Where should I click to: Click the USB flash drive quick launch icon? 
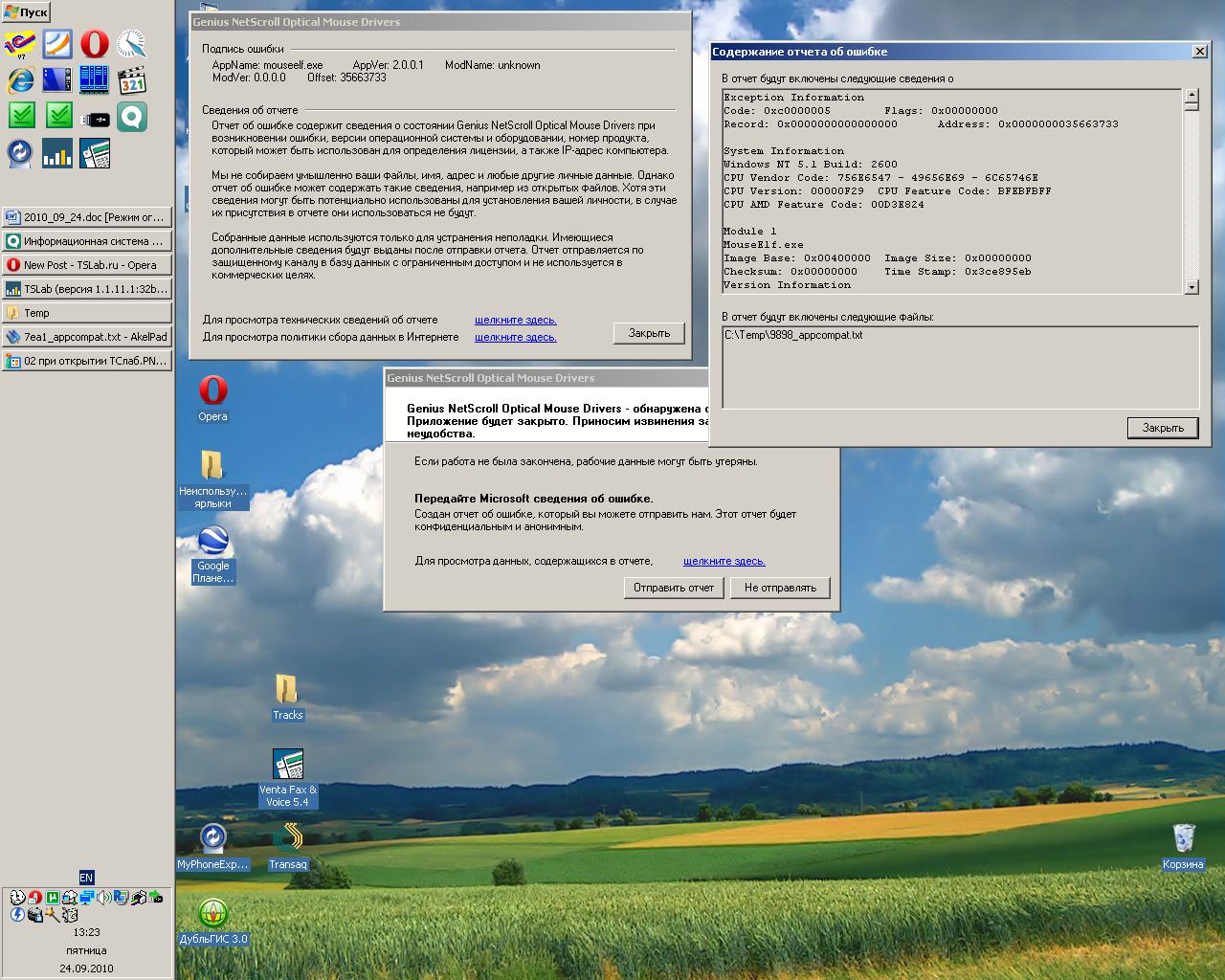click(x=95, y=118)
